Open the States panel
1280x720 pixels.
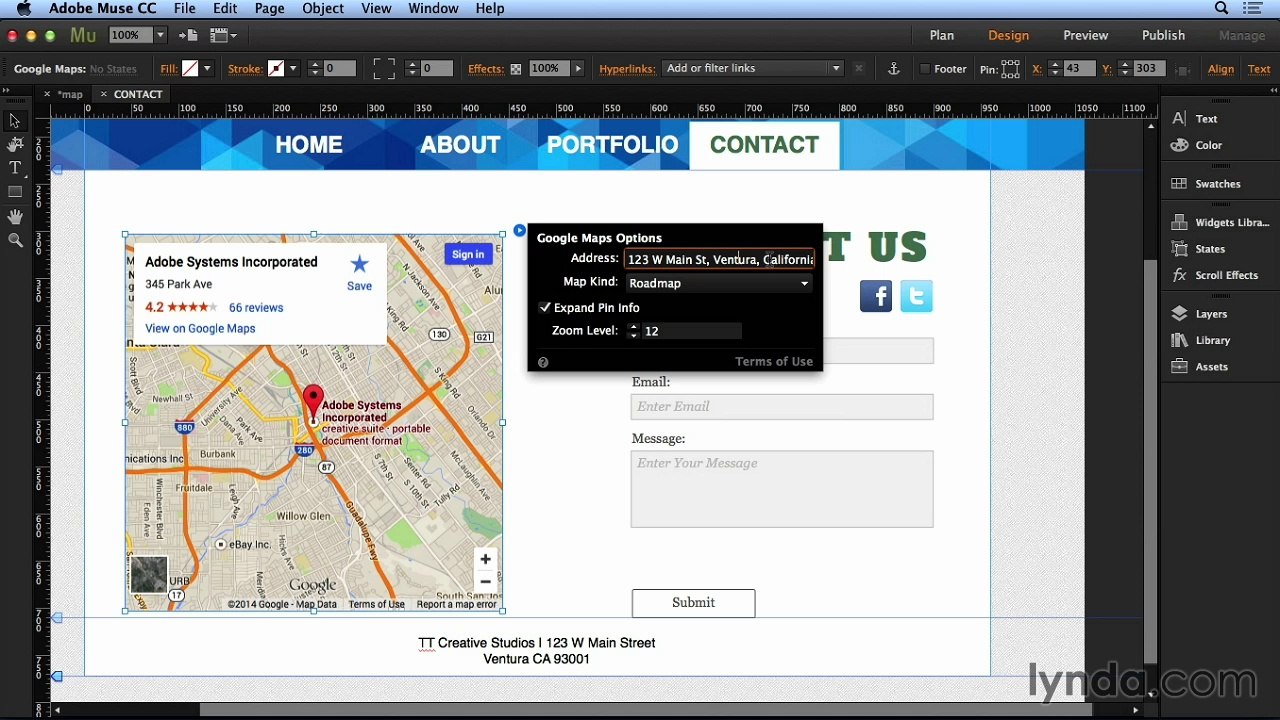click(x=1199, y=249)
